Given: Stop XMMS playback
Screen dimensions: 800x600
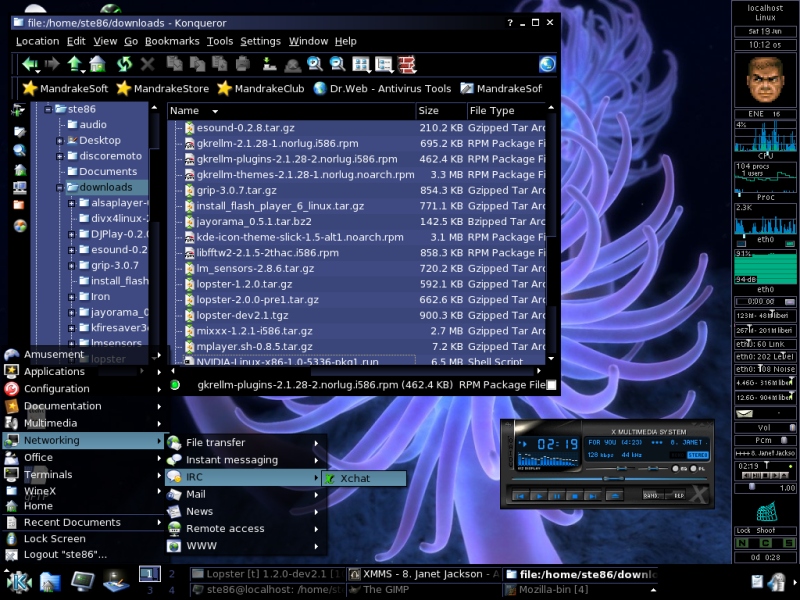Looking at the screenshot, I should [x=574, y=495].
